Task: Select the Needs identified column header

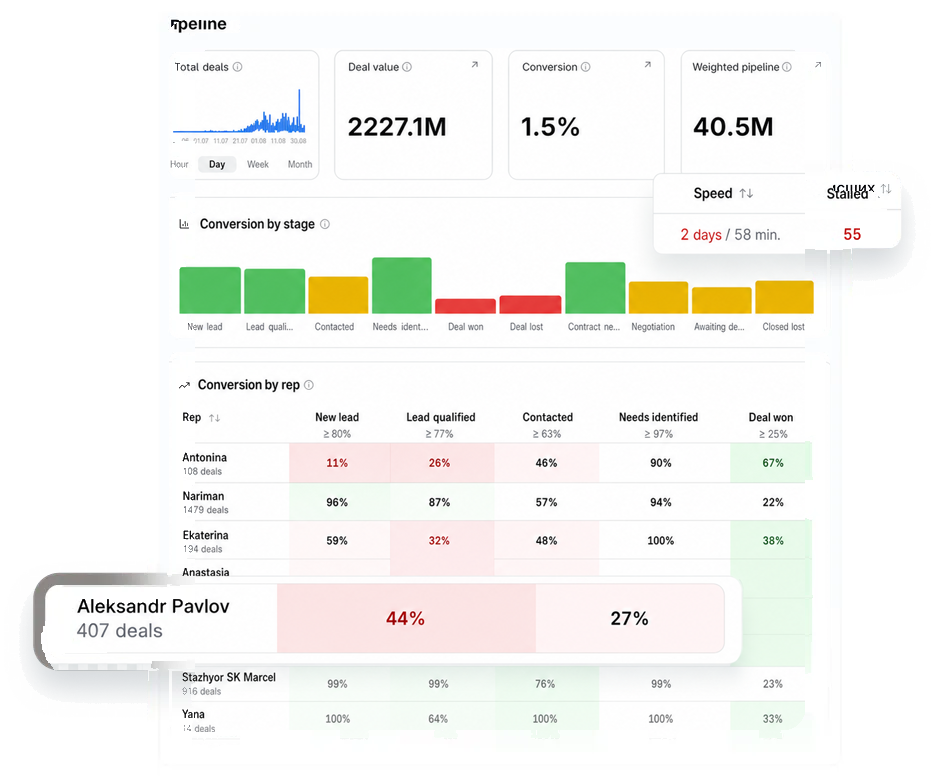Action: (x=658, y=417)
